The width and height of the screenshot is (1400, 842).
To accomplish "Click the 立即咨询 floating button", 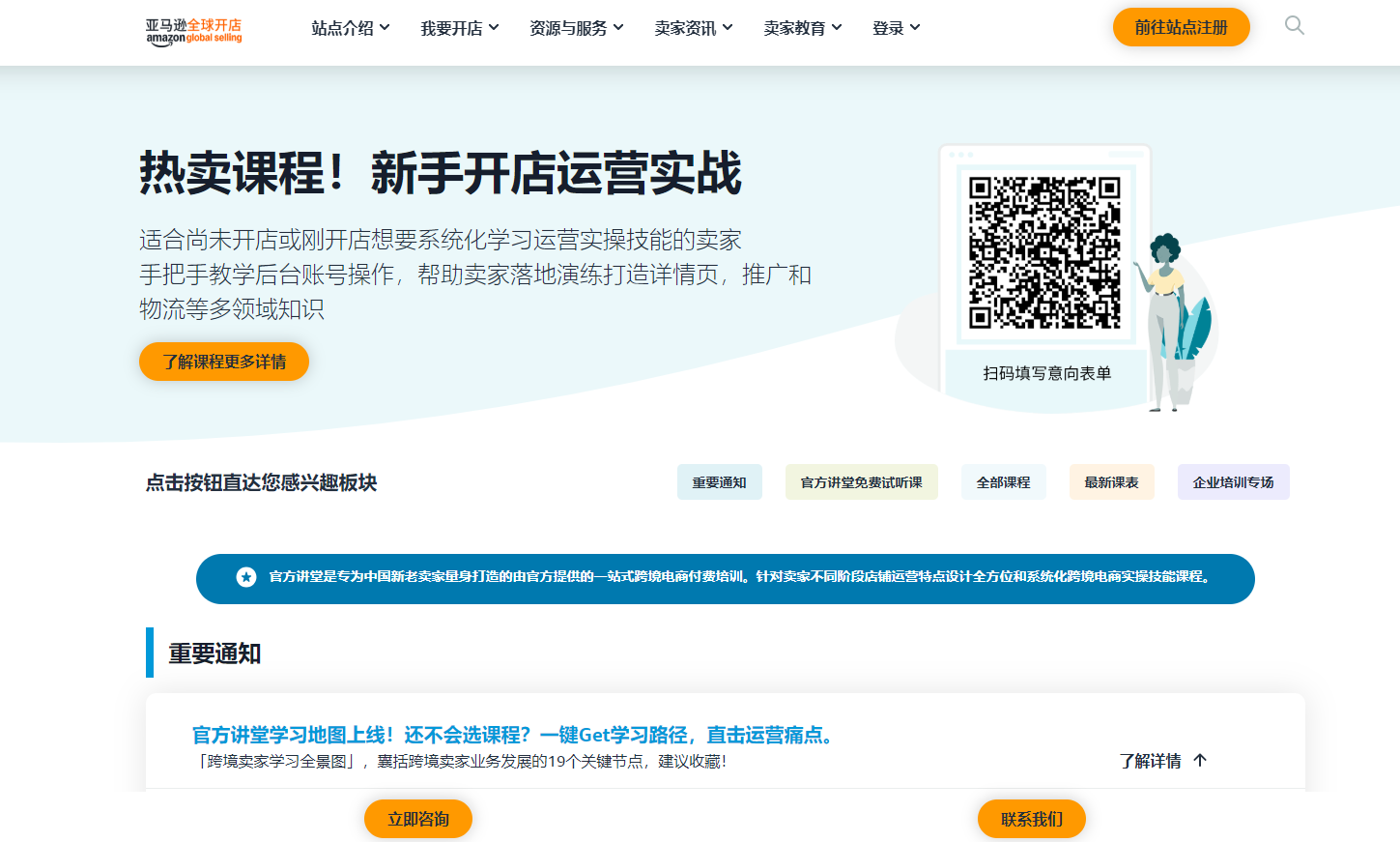I will (418, 819).
